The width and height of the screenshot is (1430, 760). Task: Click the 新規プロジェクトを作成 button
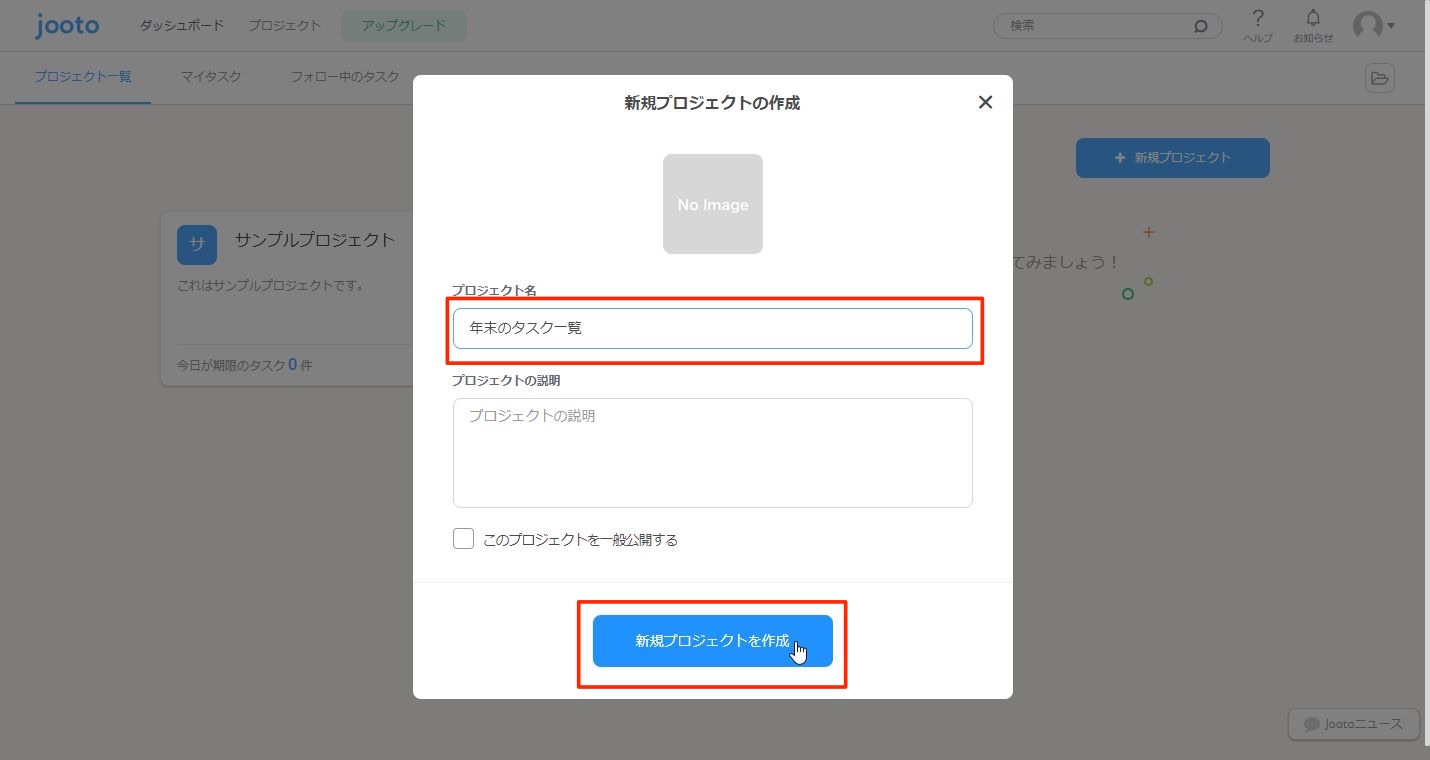(x=713, y=641)
